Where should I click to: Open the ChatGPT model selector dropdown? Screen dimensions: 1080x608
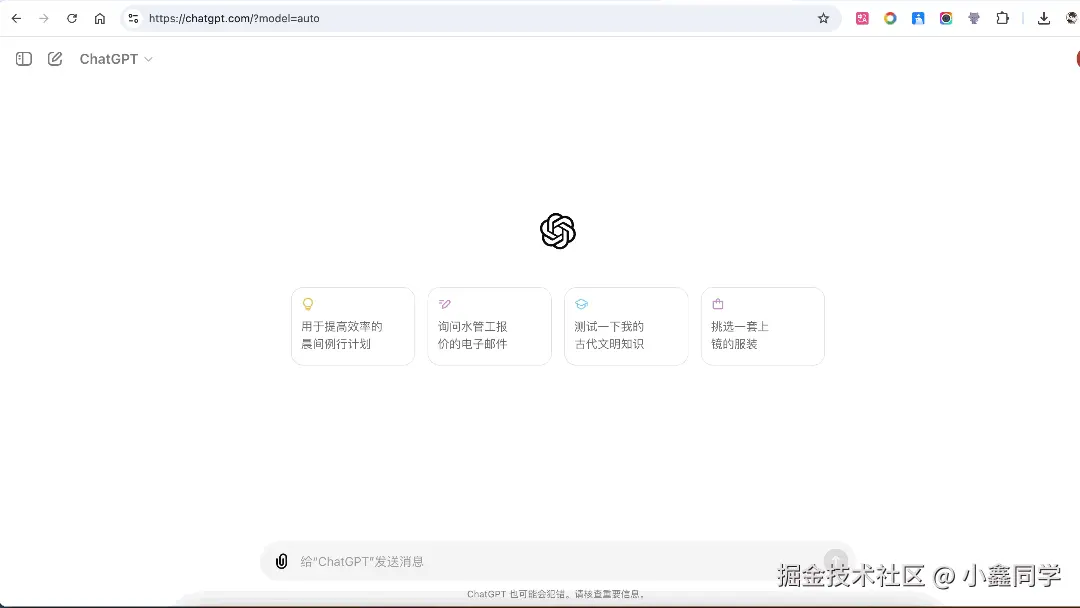coord(116,59)
